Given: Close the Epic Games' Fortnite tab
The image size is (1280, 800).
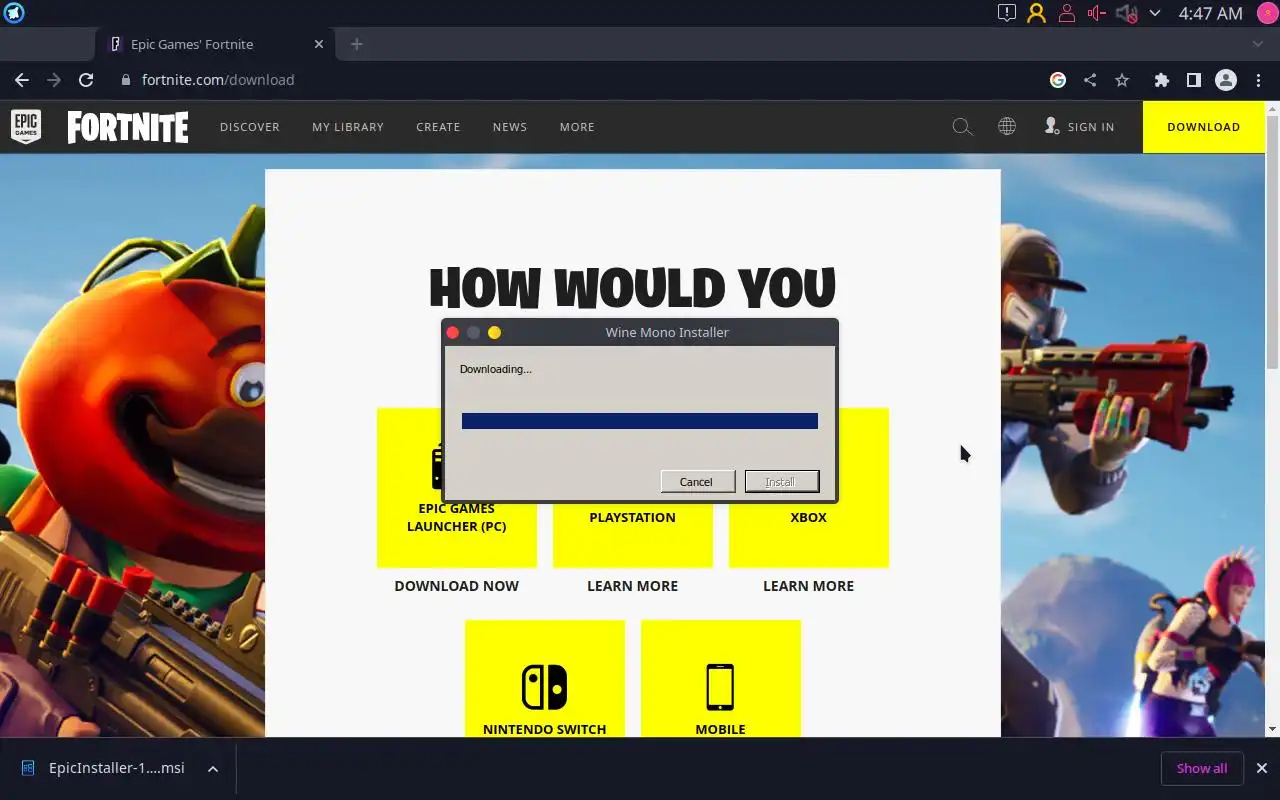Looking at the screenshot, I should point(319,44).
